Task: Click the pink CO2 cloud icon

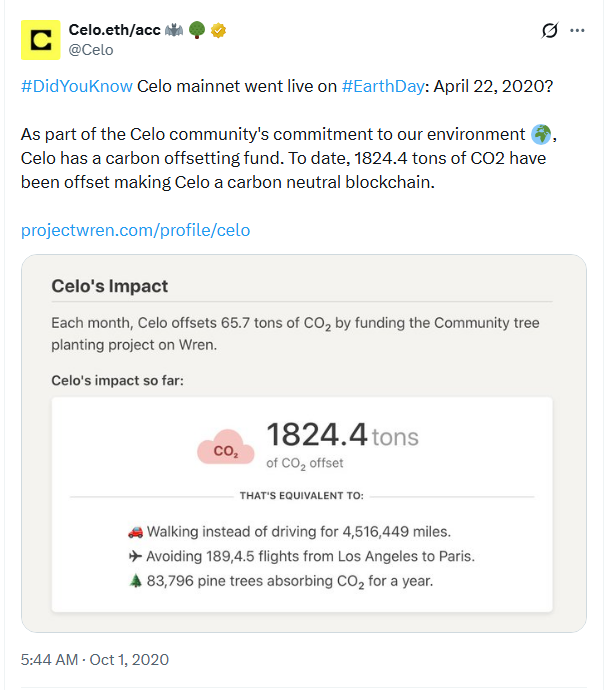Action: (x=225, y=449)
